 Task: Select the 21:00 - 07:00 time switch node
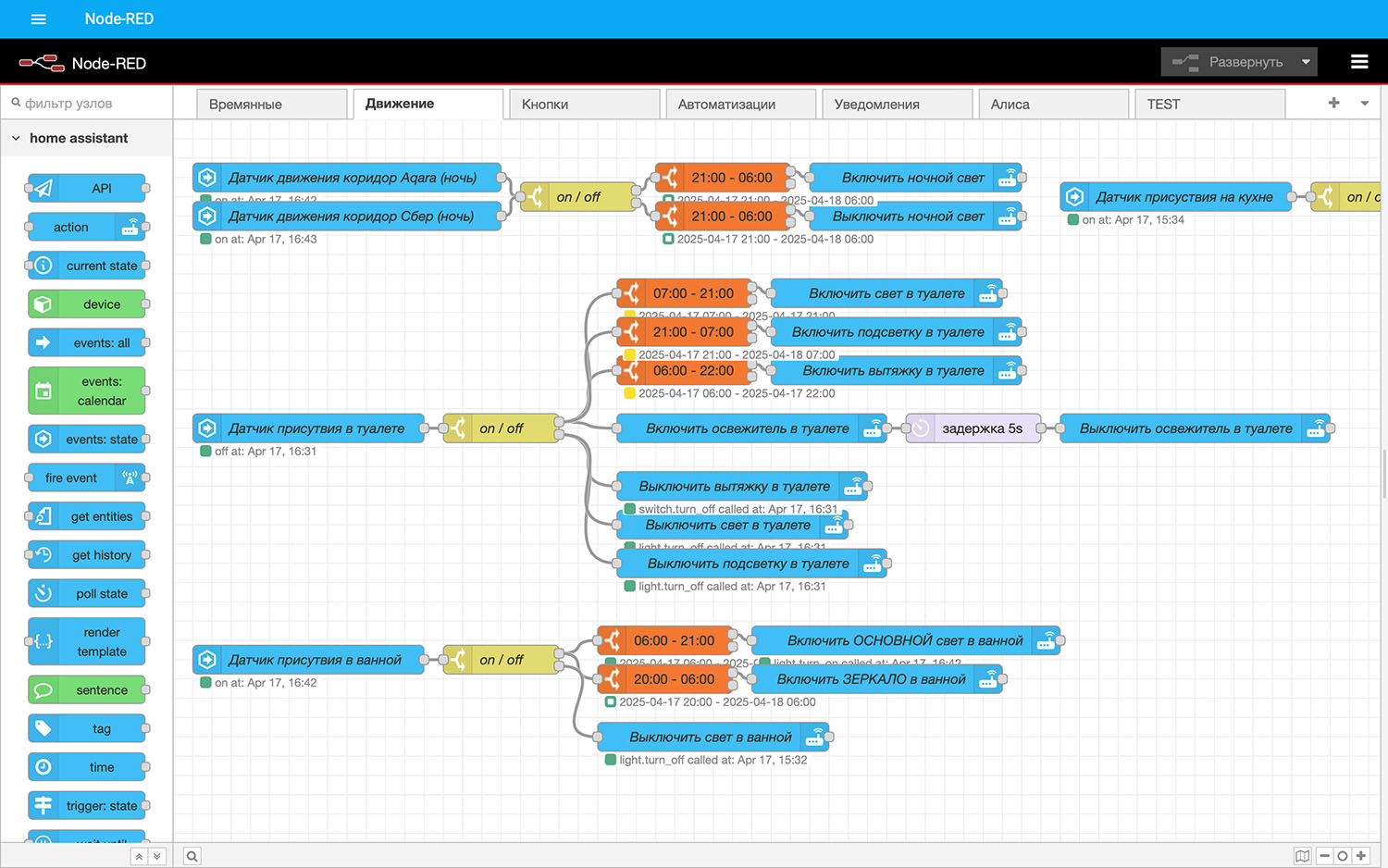[x=684, y=332]
